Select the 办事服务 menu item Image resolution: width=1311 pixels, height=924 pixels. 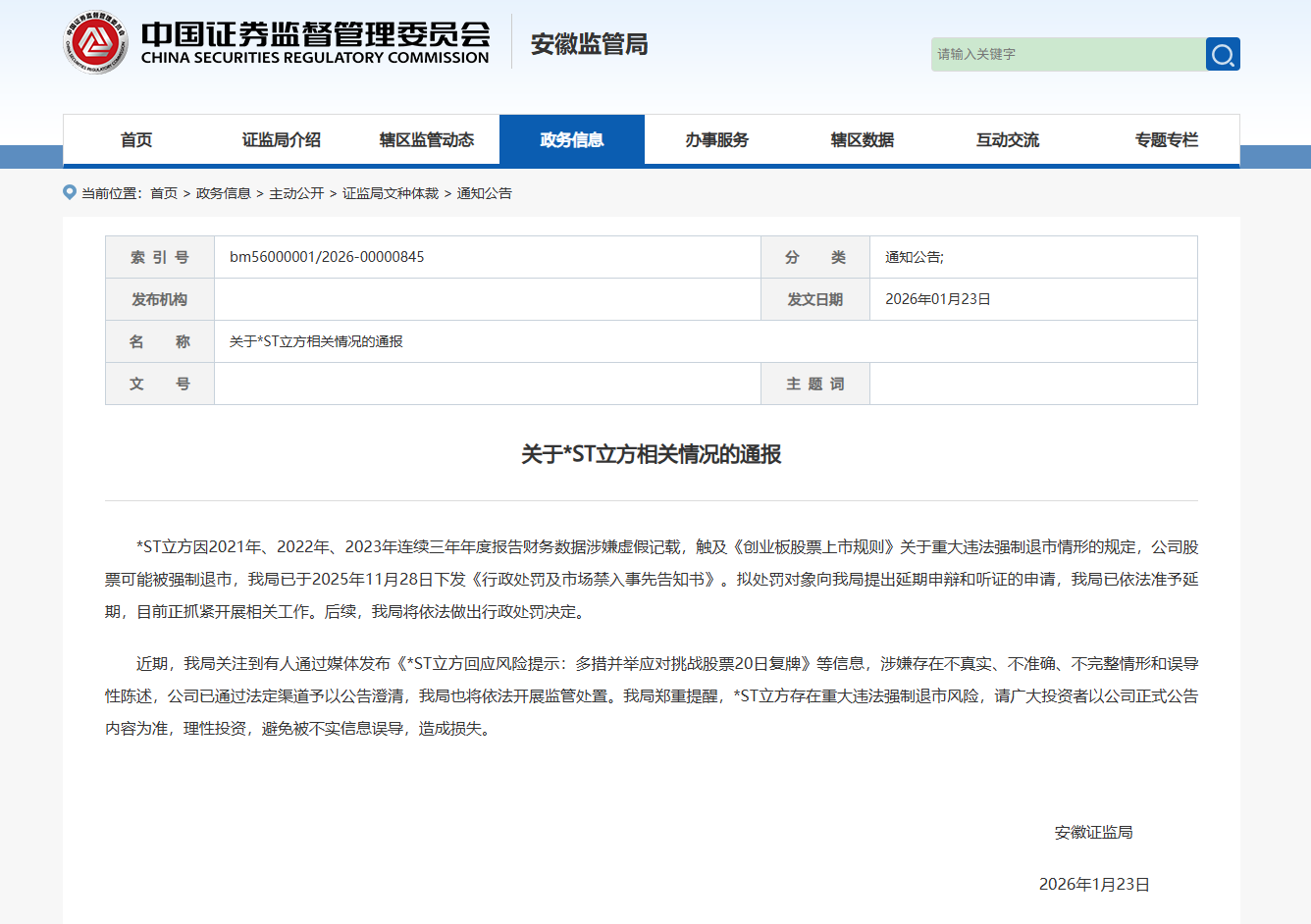(x=717, y=139)
